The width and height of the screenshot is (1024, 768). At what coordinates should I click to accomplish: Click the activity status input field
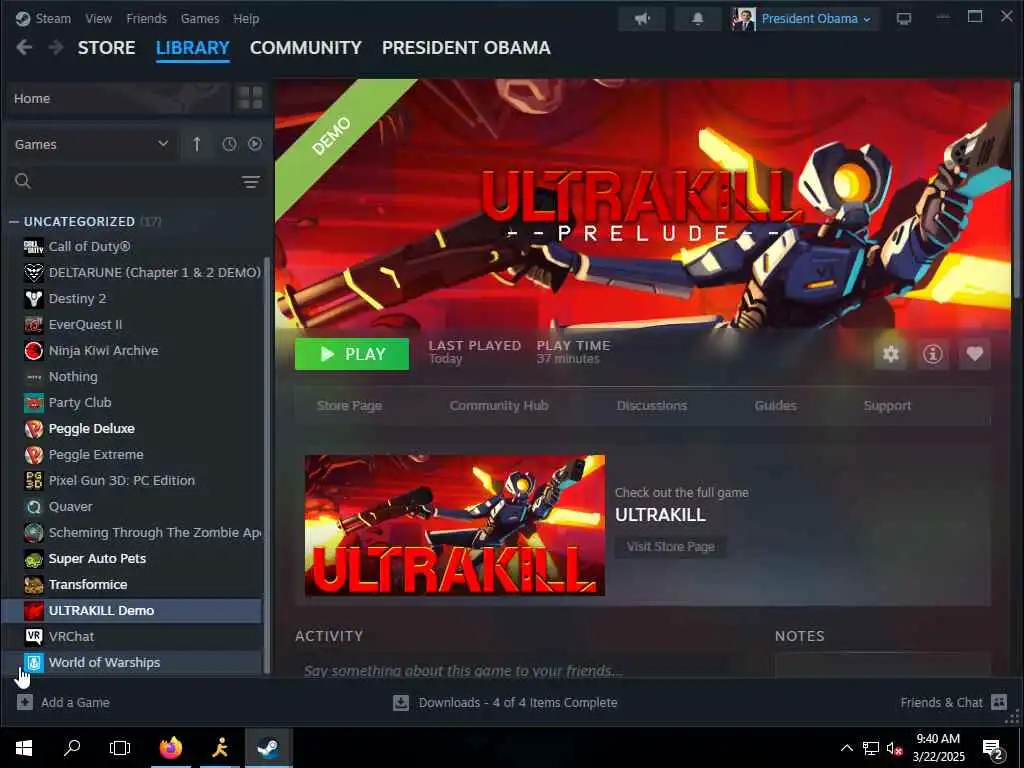pyautogui.click(x=519, y=667)
